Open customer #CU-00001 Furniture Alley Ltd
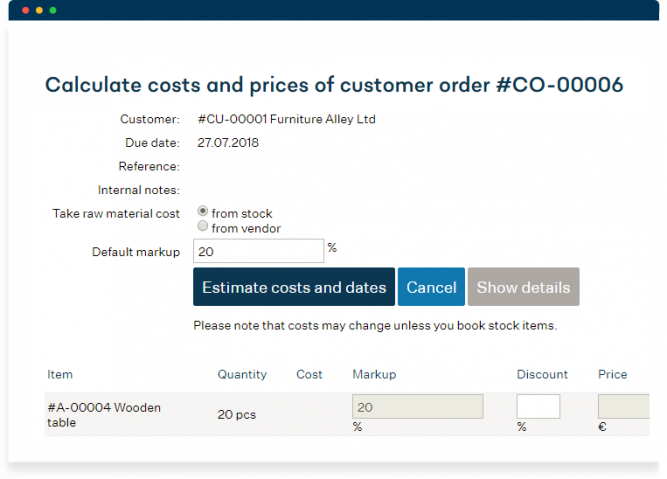The height and width of the screenshot is (479, 667). 287,119
